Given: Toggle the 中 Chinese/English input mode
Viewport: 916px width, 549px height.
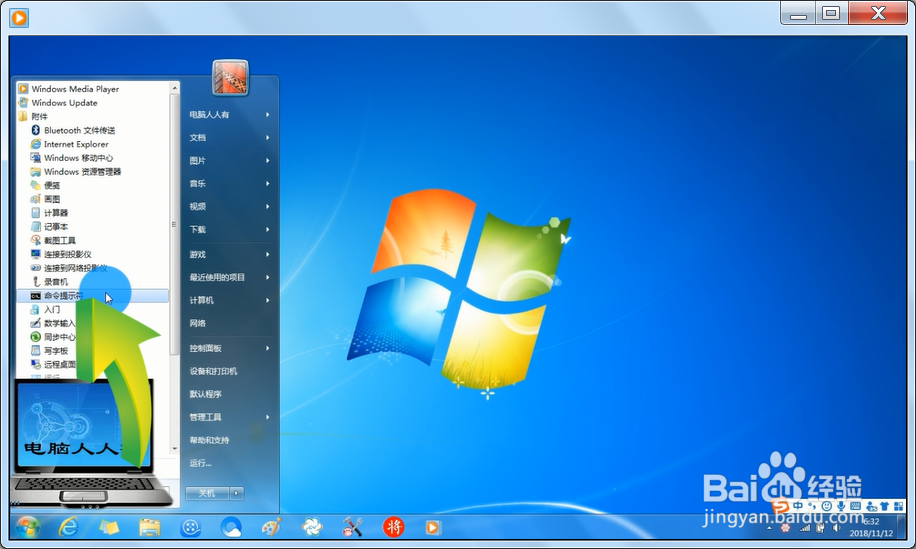Looking at the screenshot, I should [799, 506].
